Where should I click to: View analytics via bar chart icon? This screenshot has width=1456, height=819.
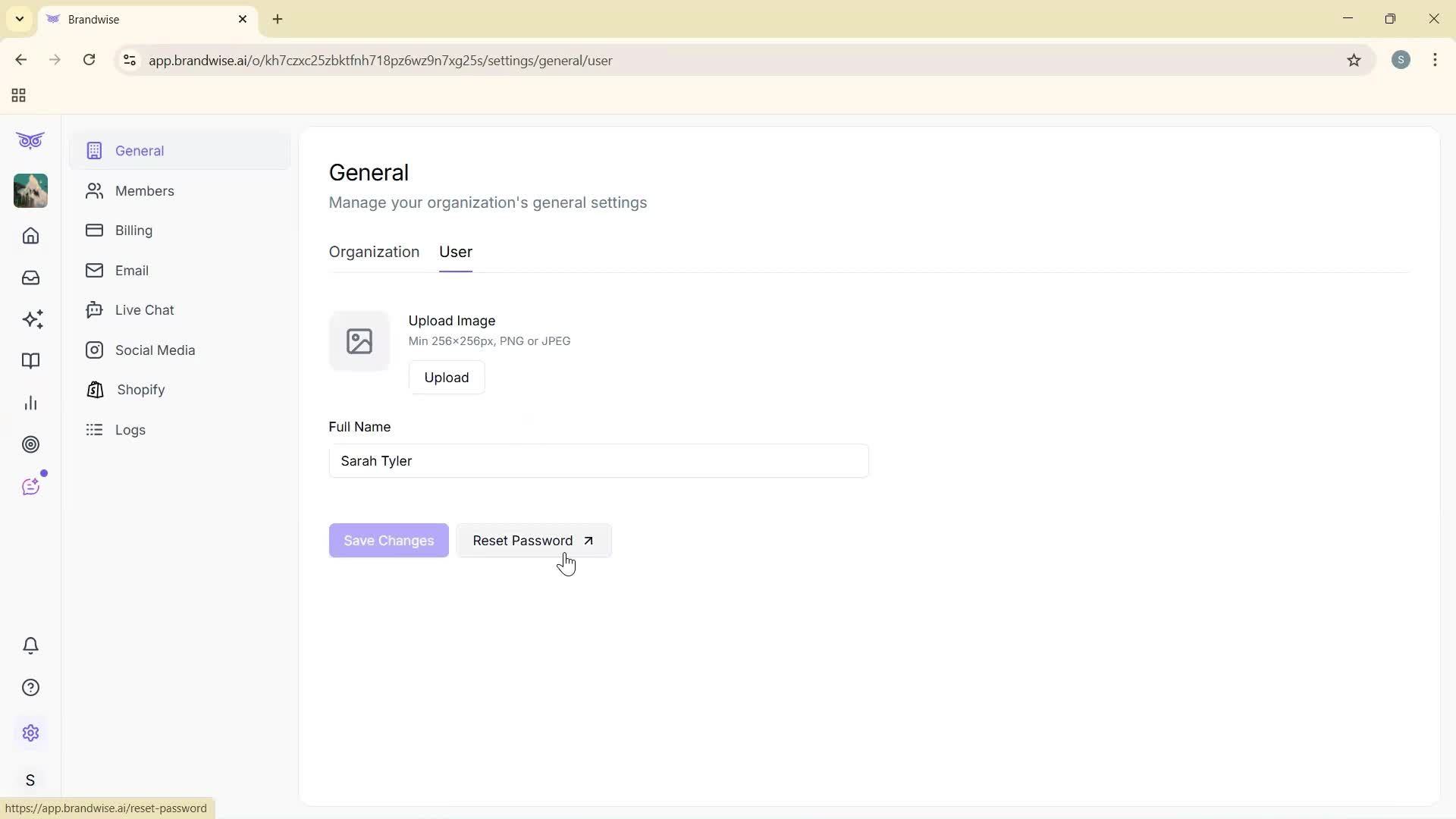30,403
